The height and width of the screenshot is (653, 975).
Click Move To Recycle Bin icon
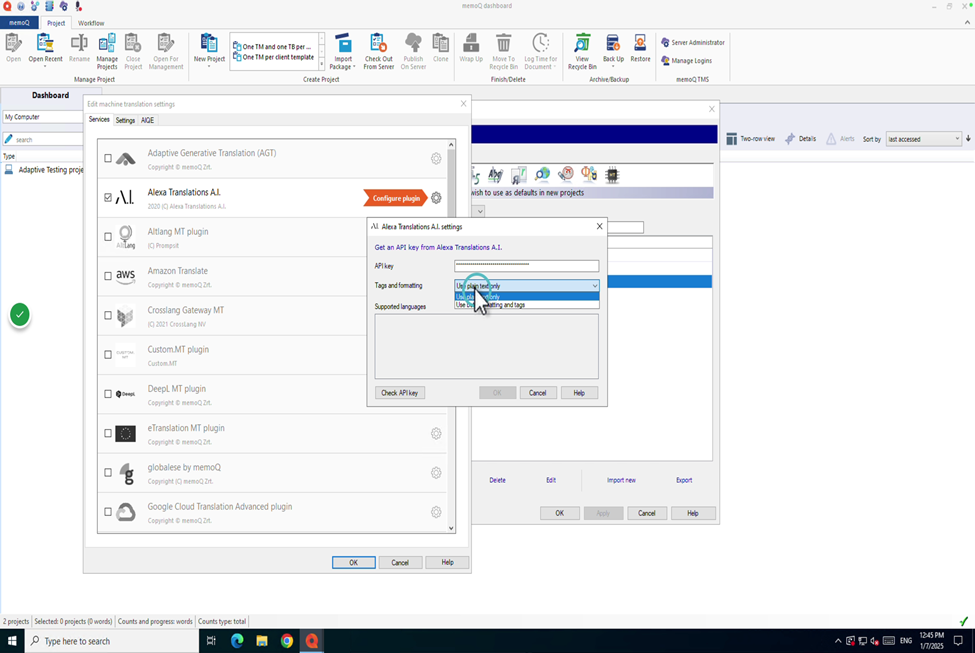(503, 52)
